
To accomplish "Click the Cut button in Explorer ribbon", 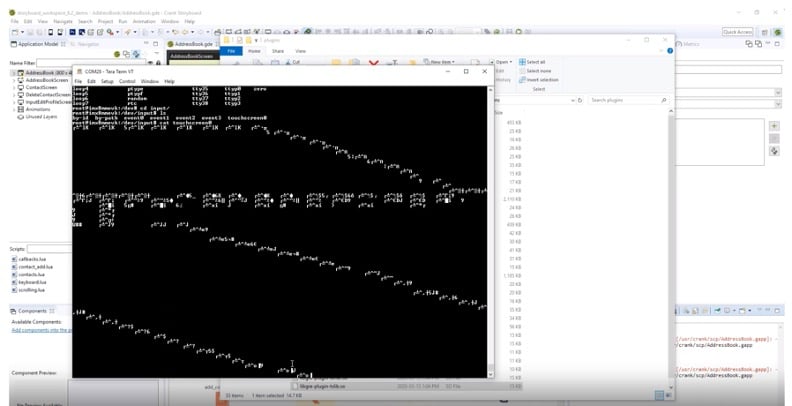I will (292, 62).
